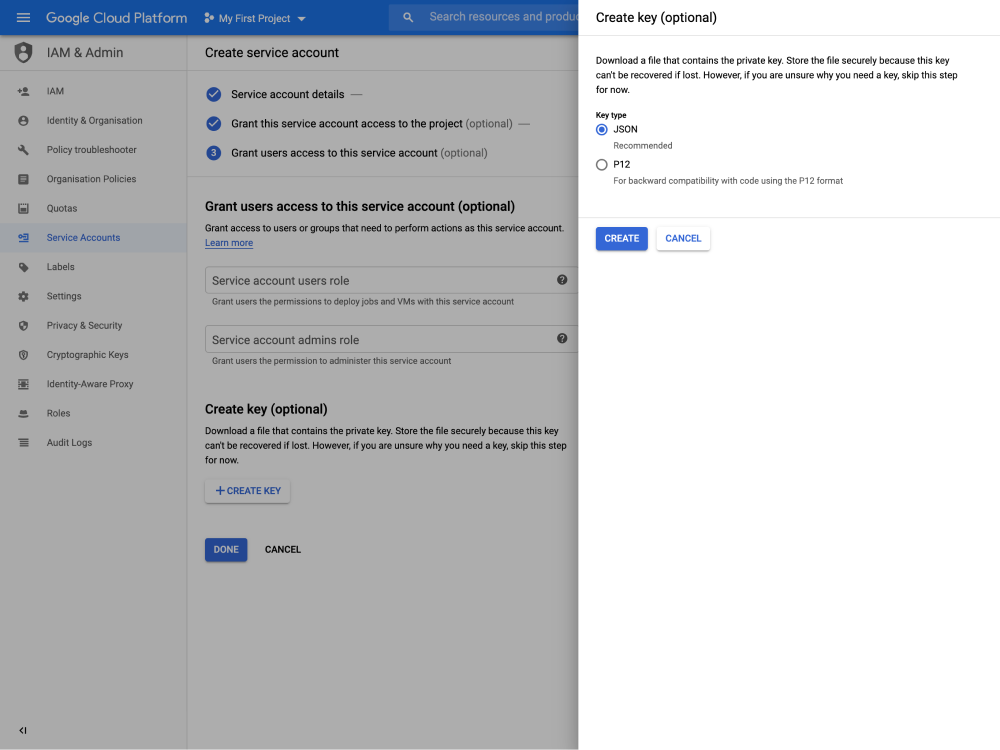Follow the Learn more link
Image resolution: width=1000 pixels, height=750 pixels.
(x=229, y=243)
